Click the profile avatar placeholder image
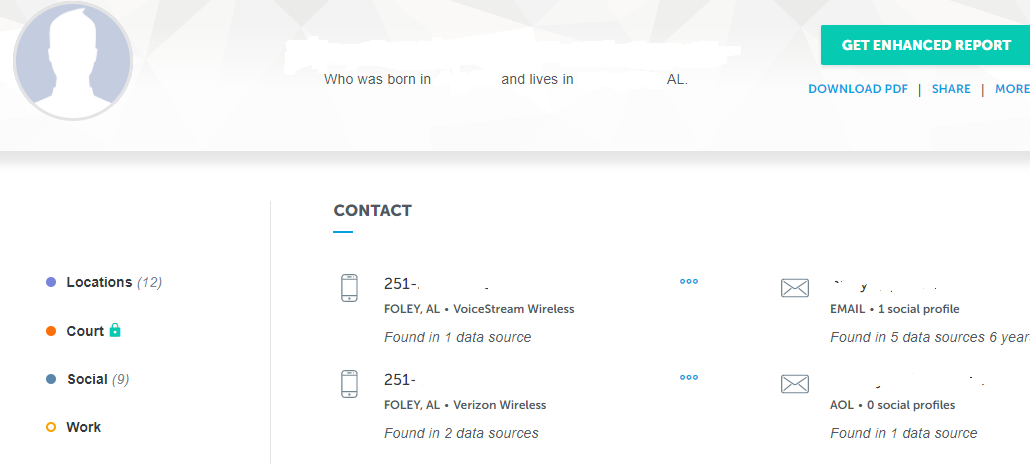This screenshot has width=1030, height=464. pos(73,59)
